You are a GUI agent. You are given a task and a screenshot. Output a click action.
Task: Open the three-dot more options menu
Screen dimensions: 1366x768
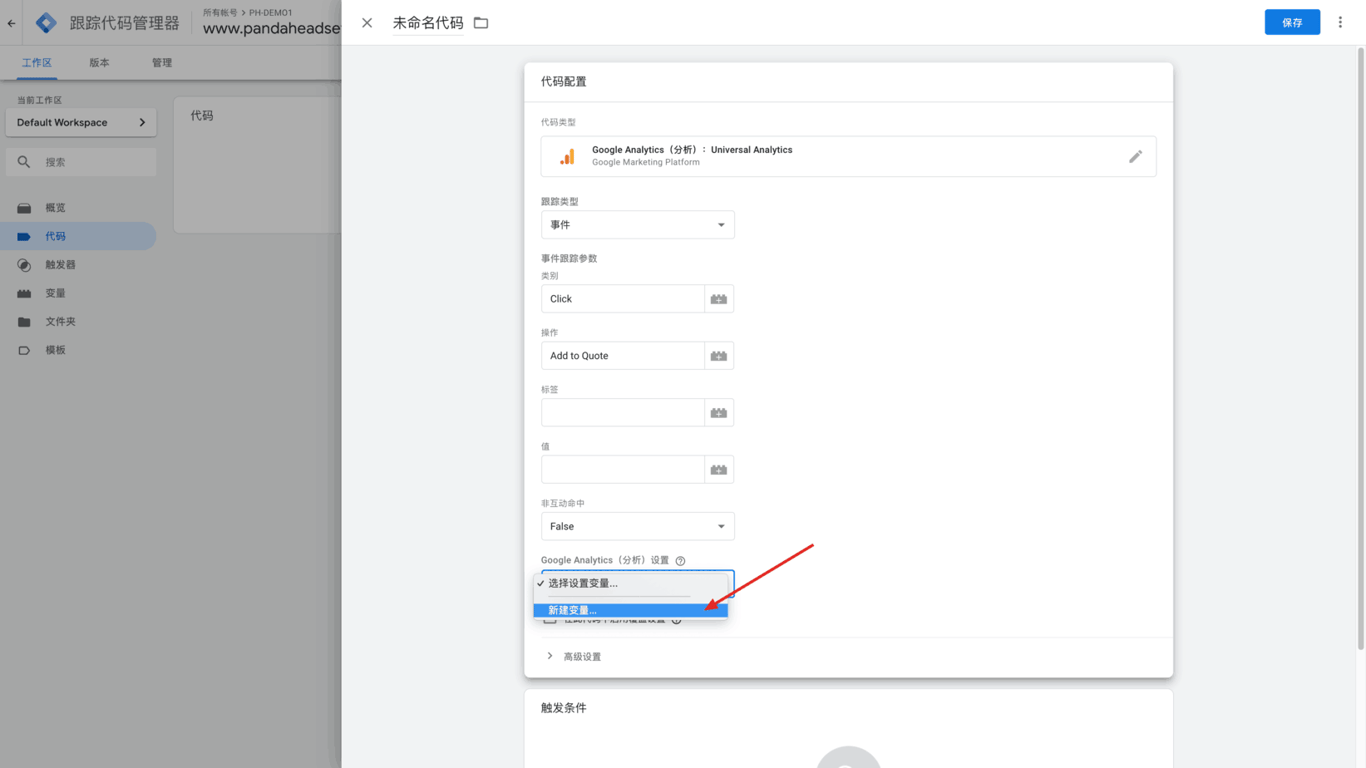(1340, 22)
